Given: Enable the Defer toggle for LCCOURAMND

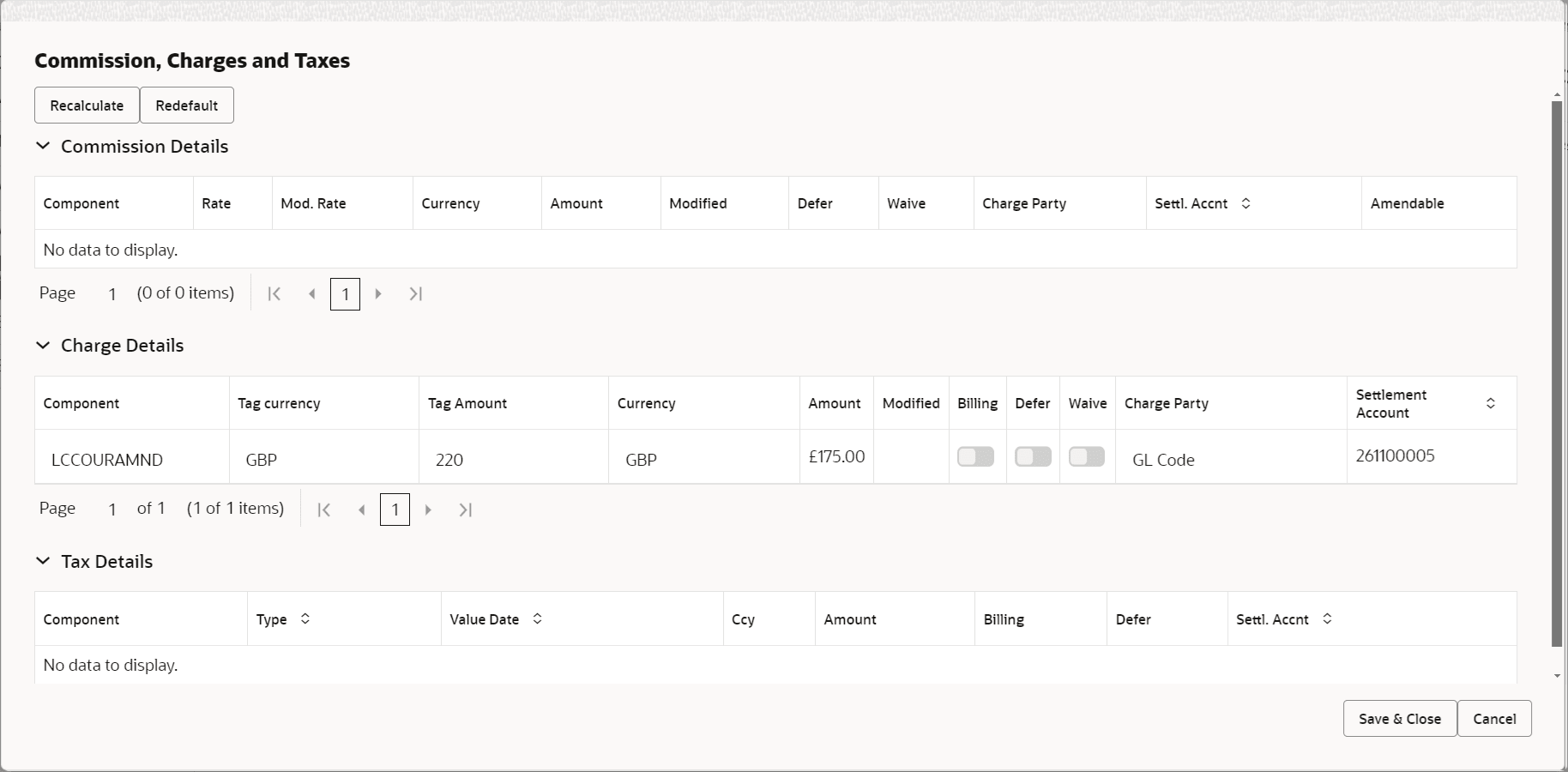Looking at the screenshot, I should [1032, 457].
